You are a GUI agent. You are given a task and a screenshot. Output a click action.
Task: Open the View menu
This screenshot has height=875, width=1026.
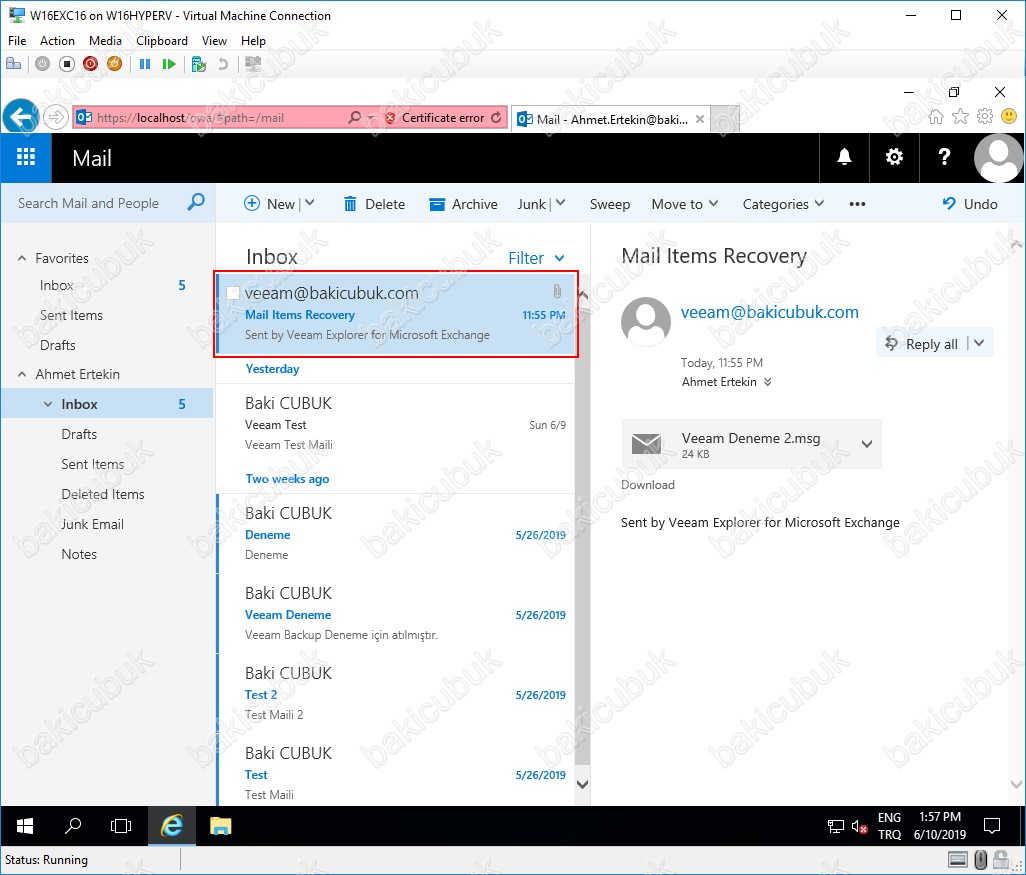[x=214, y=41]
